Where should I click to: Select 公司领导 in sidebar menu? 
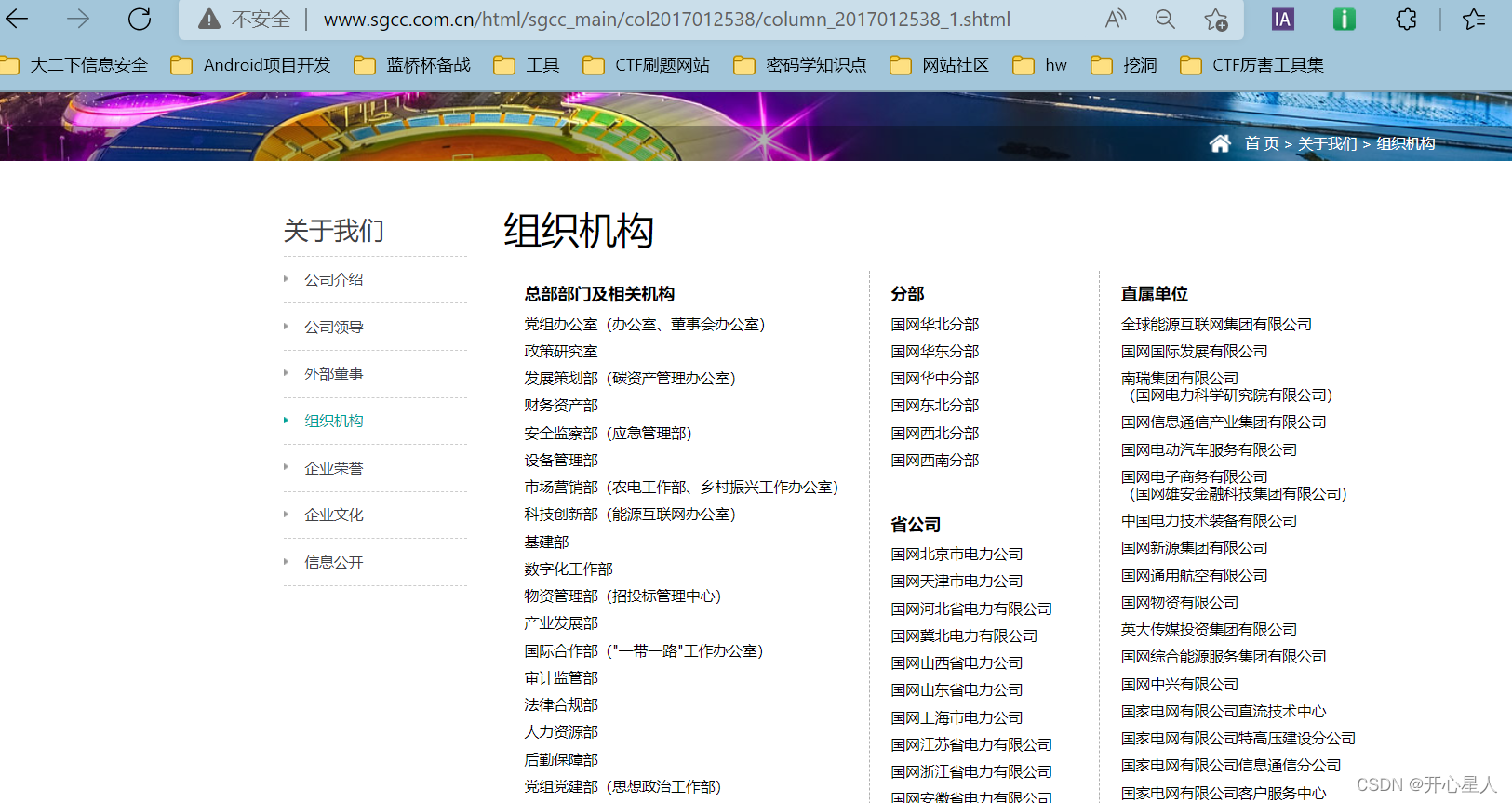334,327
